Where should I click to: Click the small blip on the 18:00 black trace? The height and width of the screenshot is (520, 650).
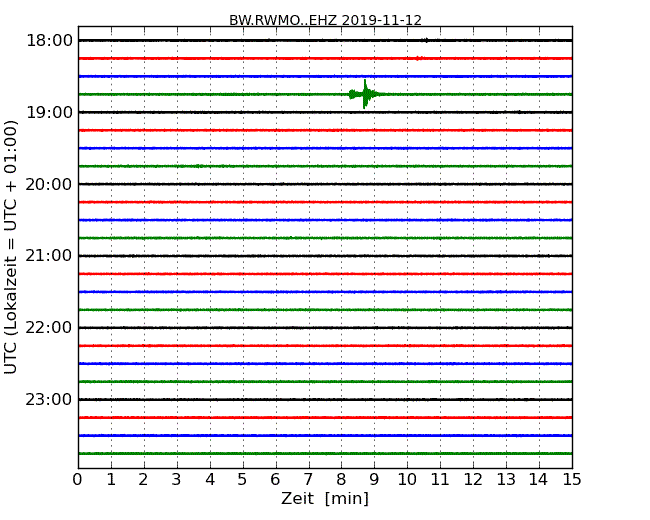(x=426, y=40)
